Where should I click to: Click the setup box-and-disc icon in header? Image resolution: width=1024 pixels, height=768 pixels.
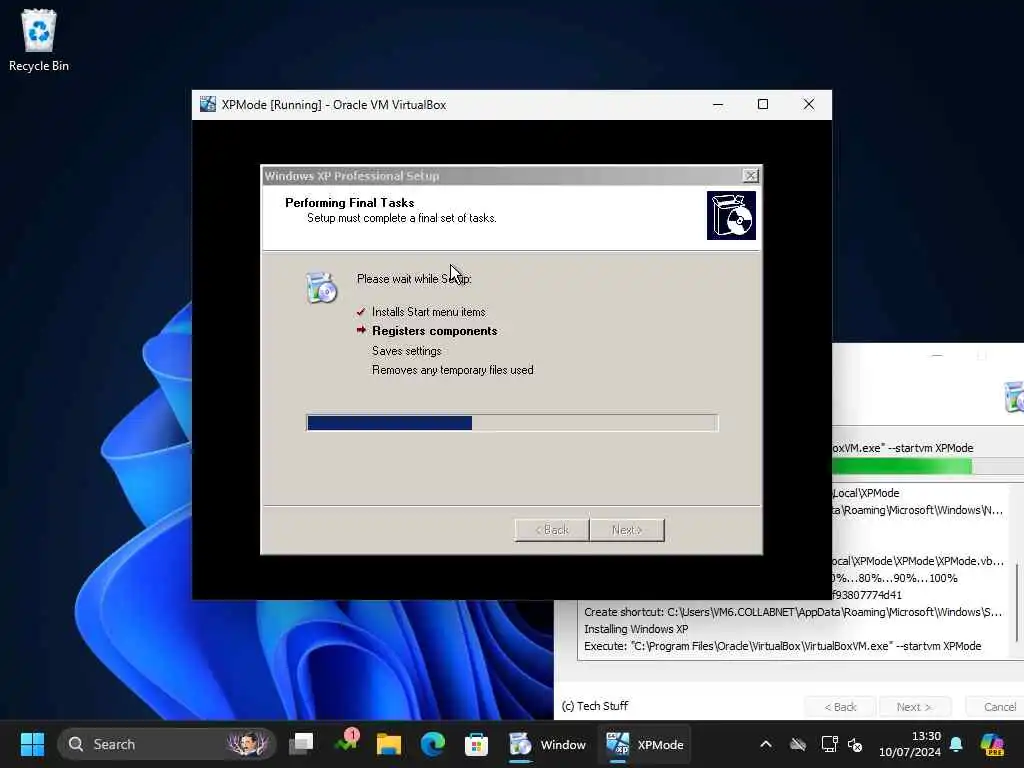[731, 216]
